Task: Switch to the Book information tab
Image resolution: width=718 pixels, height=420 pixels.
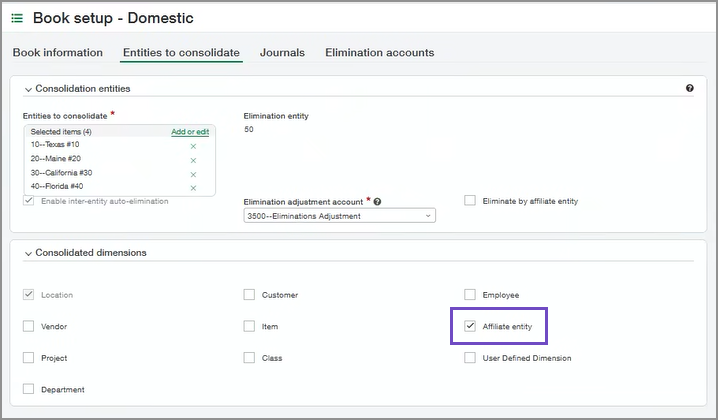Action: 58,53
